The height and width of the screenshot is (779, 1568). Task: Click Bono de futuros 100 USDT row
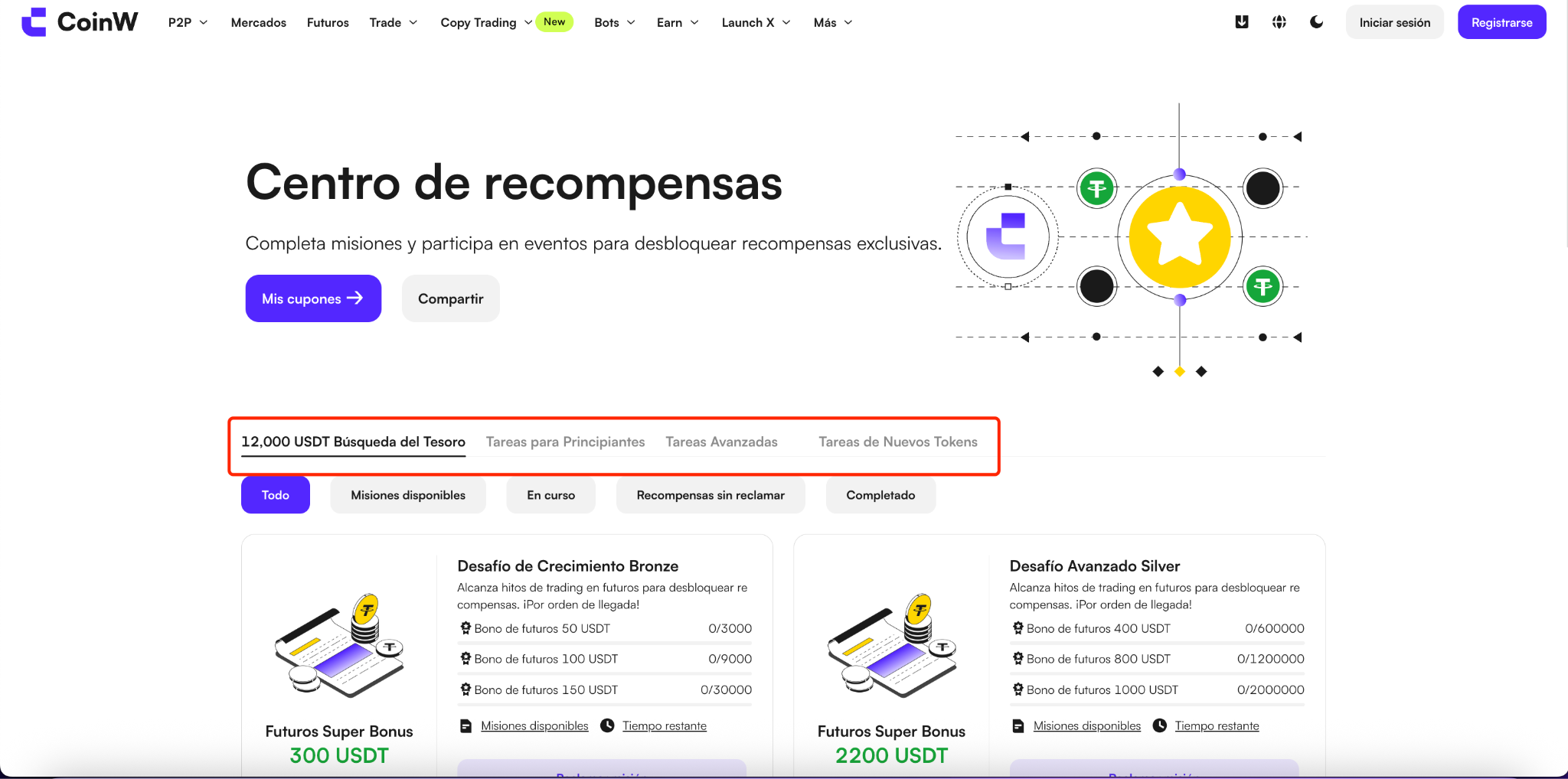click(x=605, y=659)
